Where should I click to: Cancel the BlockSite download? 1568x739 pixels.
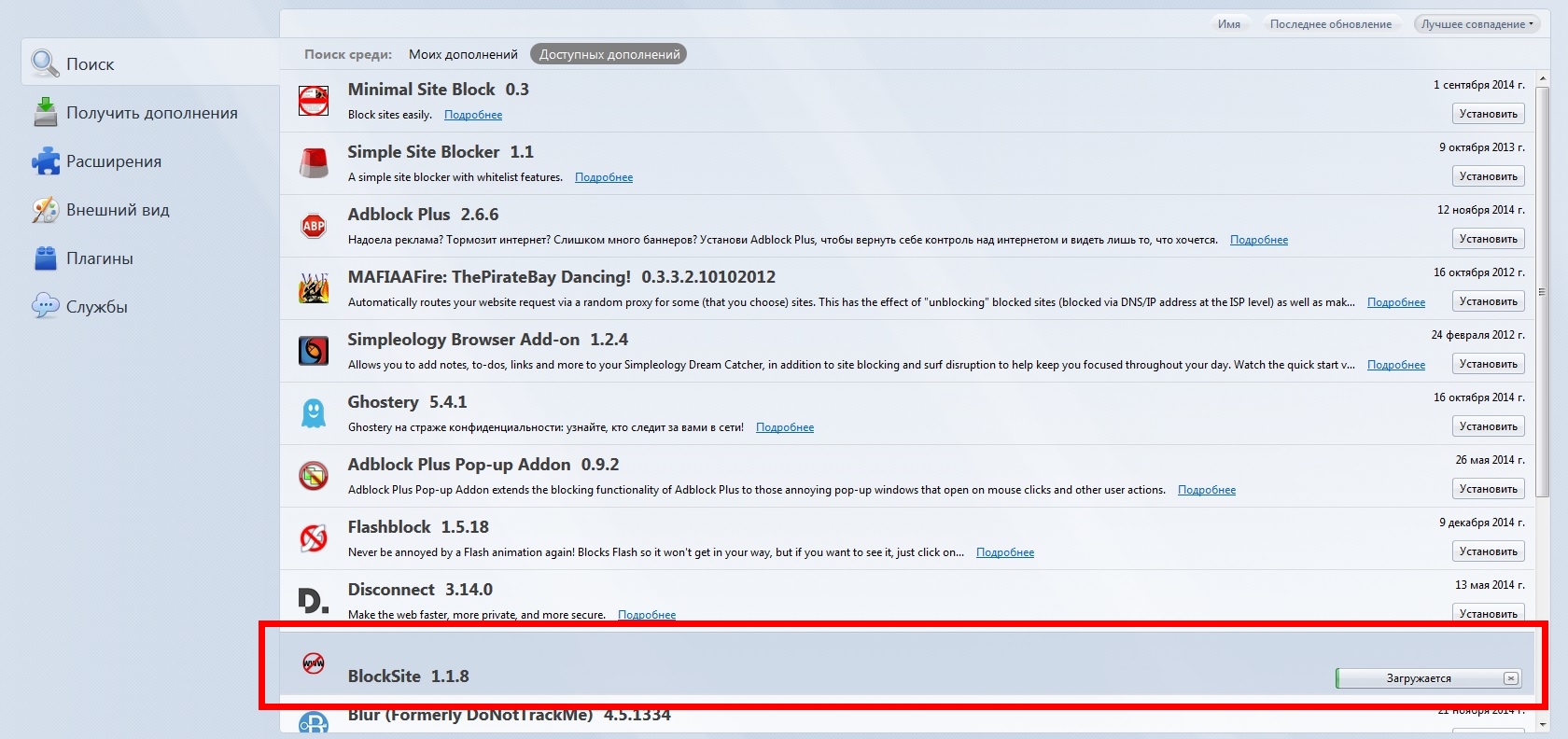(1510, 678)
